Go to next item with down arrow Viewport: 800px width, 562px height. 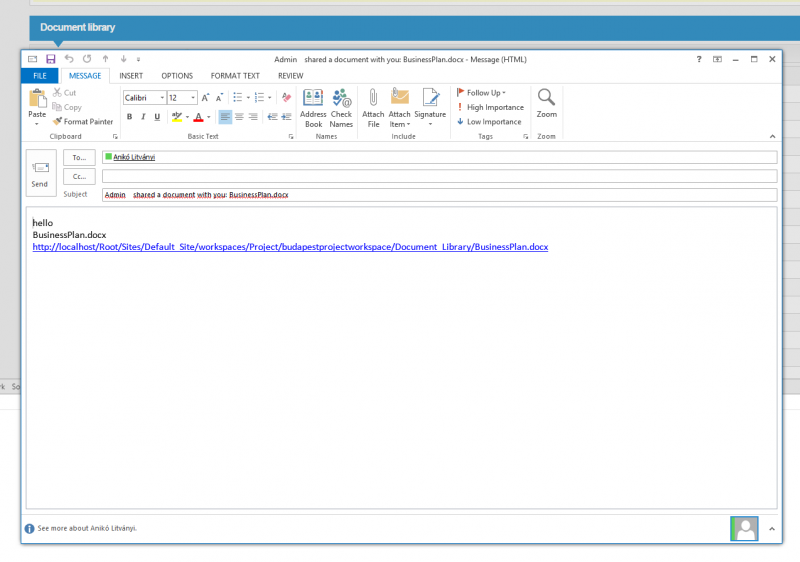coord(123,59)
